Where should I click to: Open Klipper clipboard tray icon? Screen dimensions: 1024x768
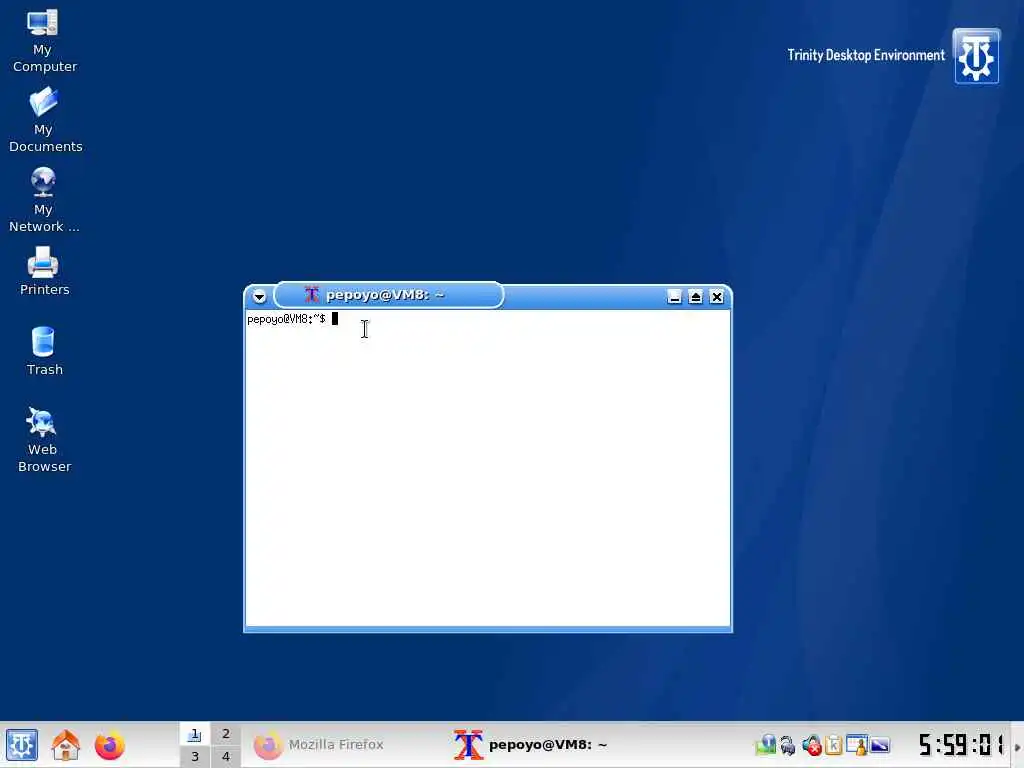click(833, 745)
